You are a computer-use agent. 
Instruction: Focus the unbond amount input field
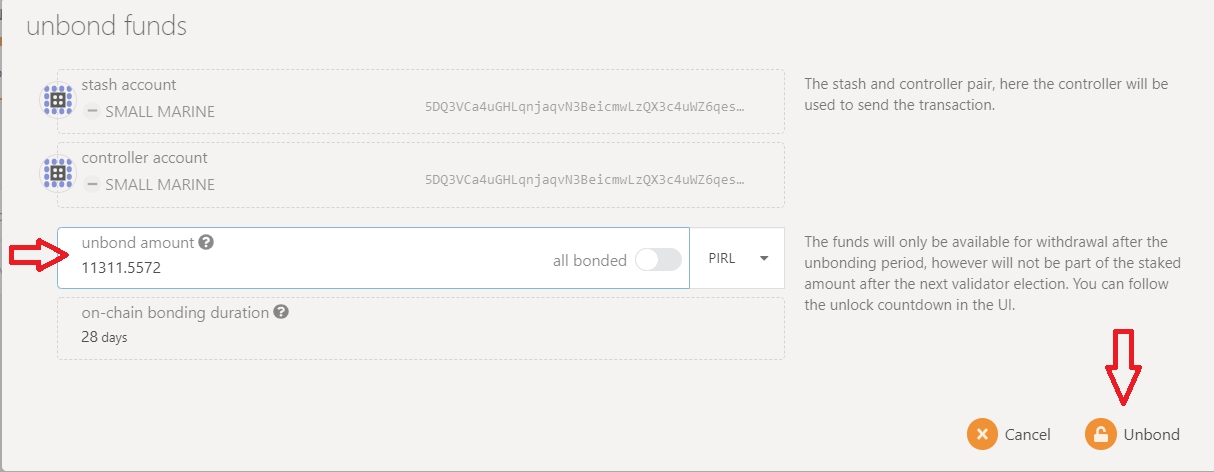click(300, 268)
